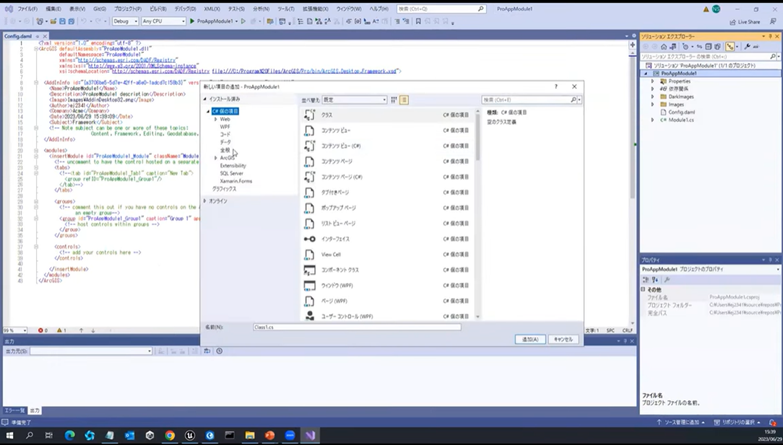Select the ページ (WPF) template
Image resolution: width=783 pixels, height=445 pixels.
click(388, 301)
